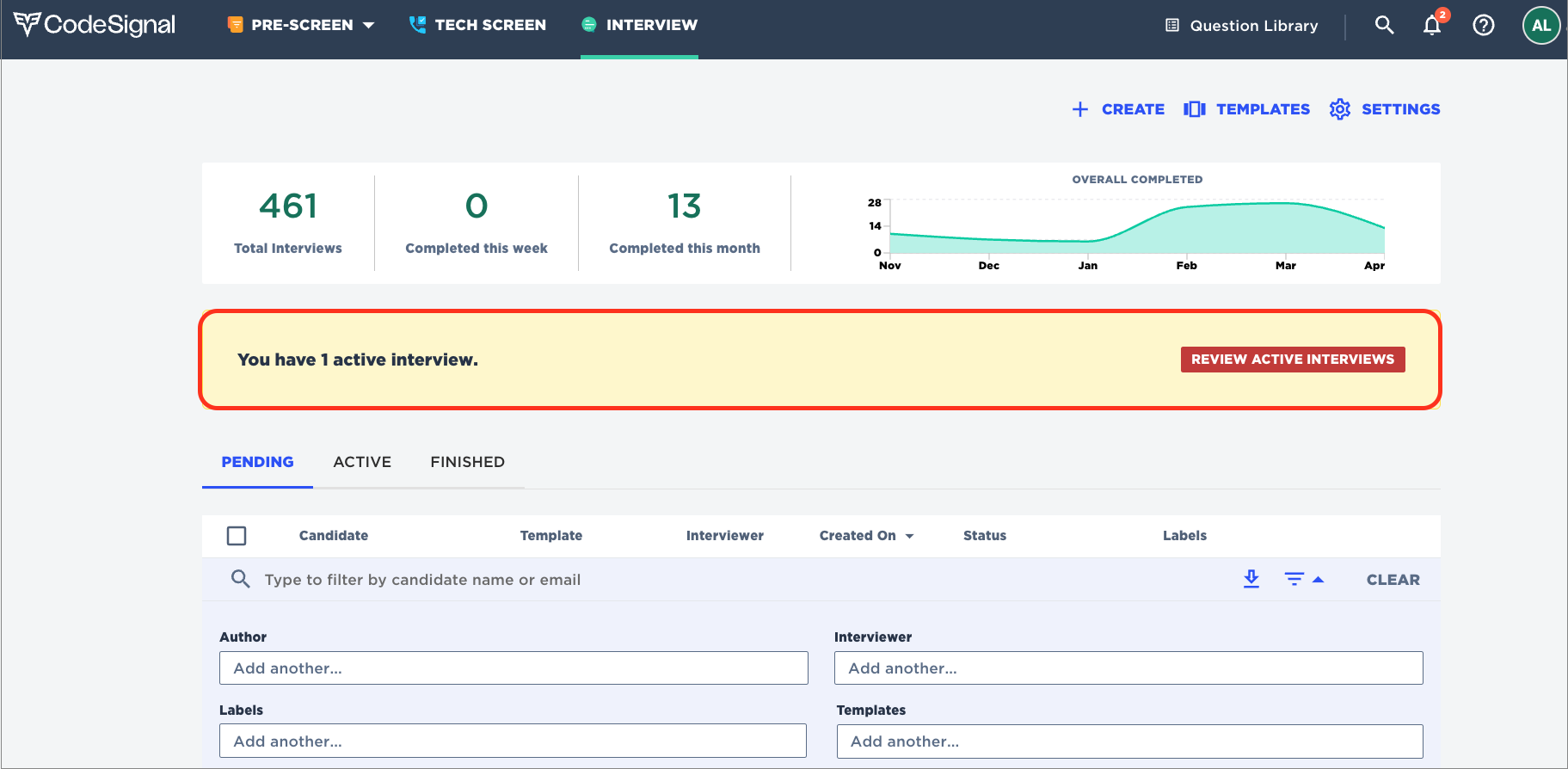Click the Template column header
The width and height of the screenshot is (1568, 769).
click(551, 536)
